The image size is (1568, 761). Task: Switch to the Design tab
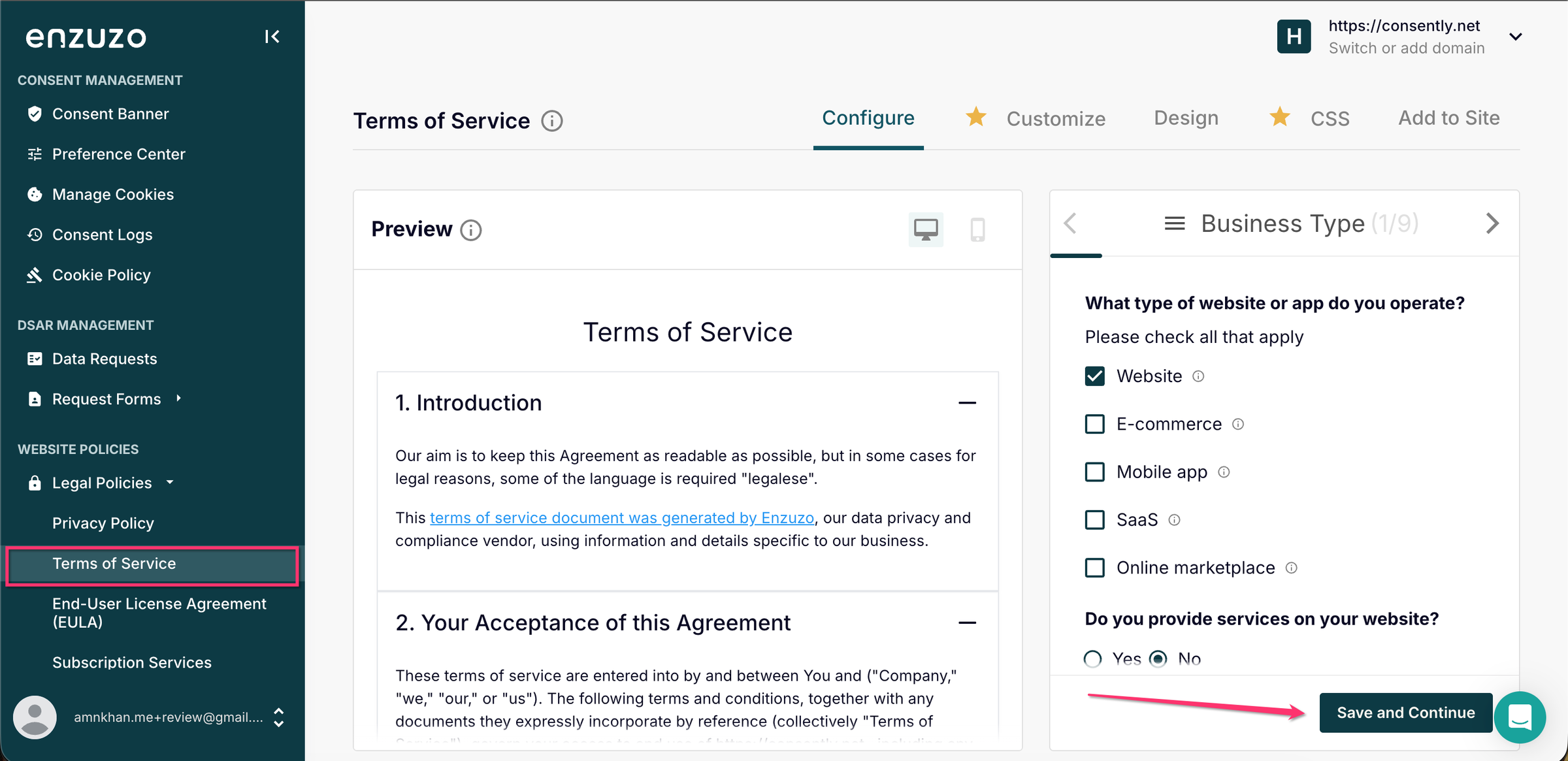1186,118
